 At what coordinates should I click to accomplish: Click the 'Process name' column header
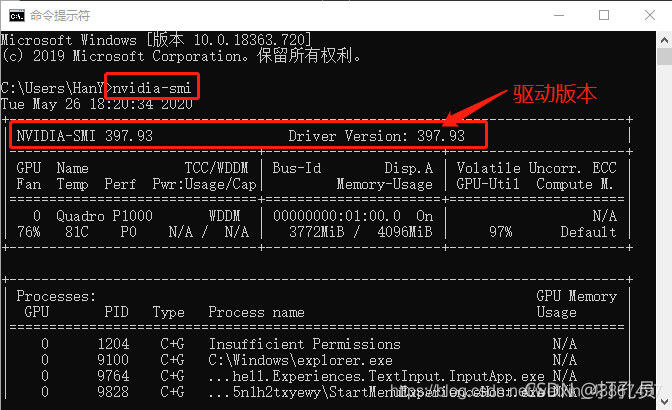click(256, 312)
